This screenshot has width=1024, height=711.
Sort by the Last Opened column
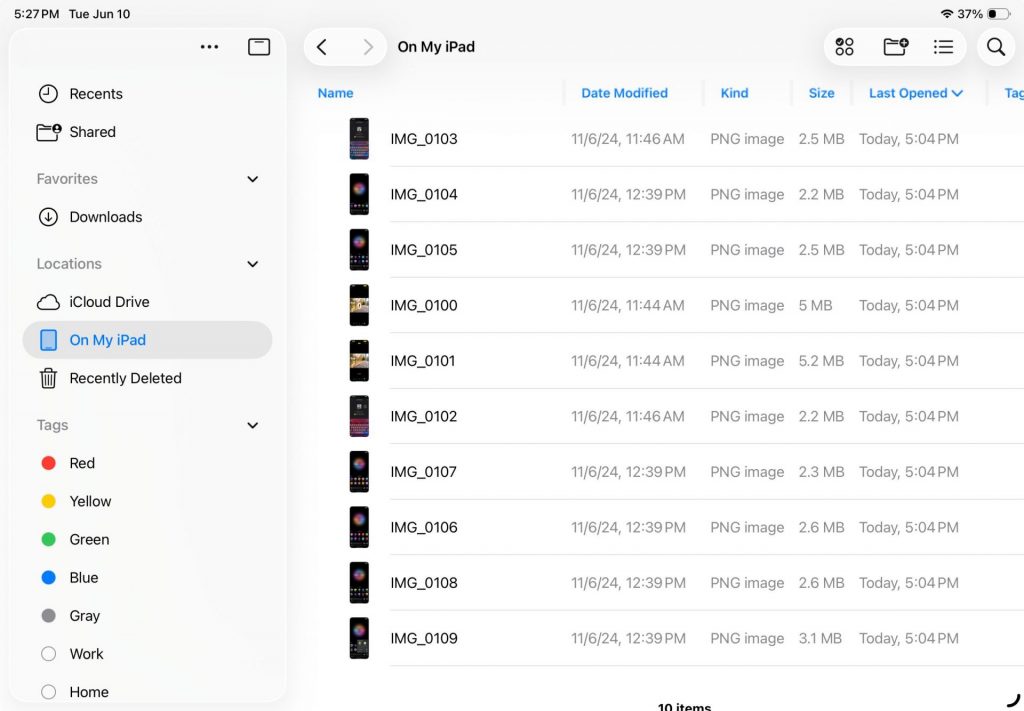[x=914, y=93]
